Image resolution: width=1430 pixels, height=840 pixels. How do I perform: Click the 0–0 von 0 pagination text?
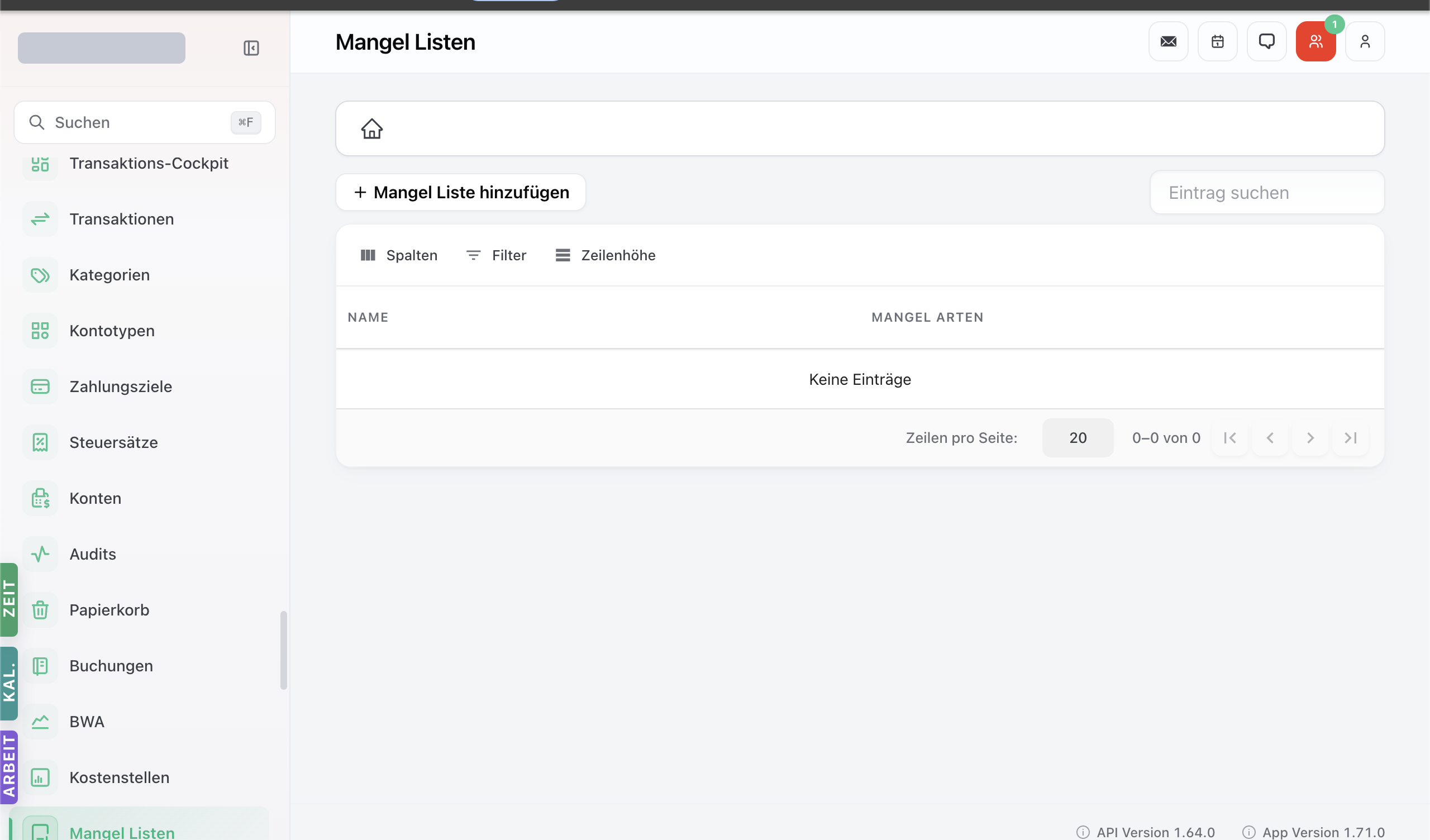tap(1166, 438)
